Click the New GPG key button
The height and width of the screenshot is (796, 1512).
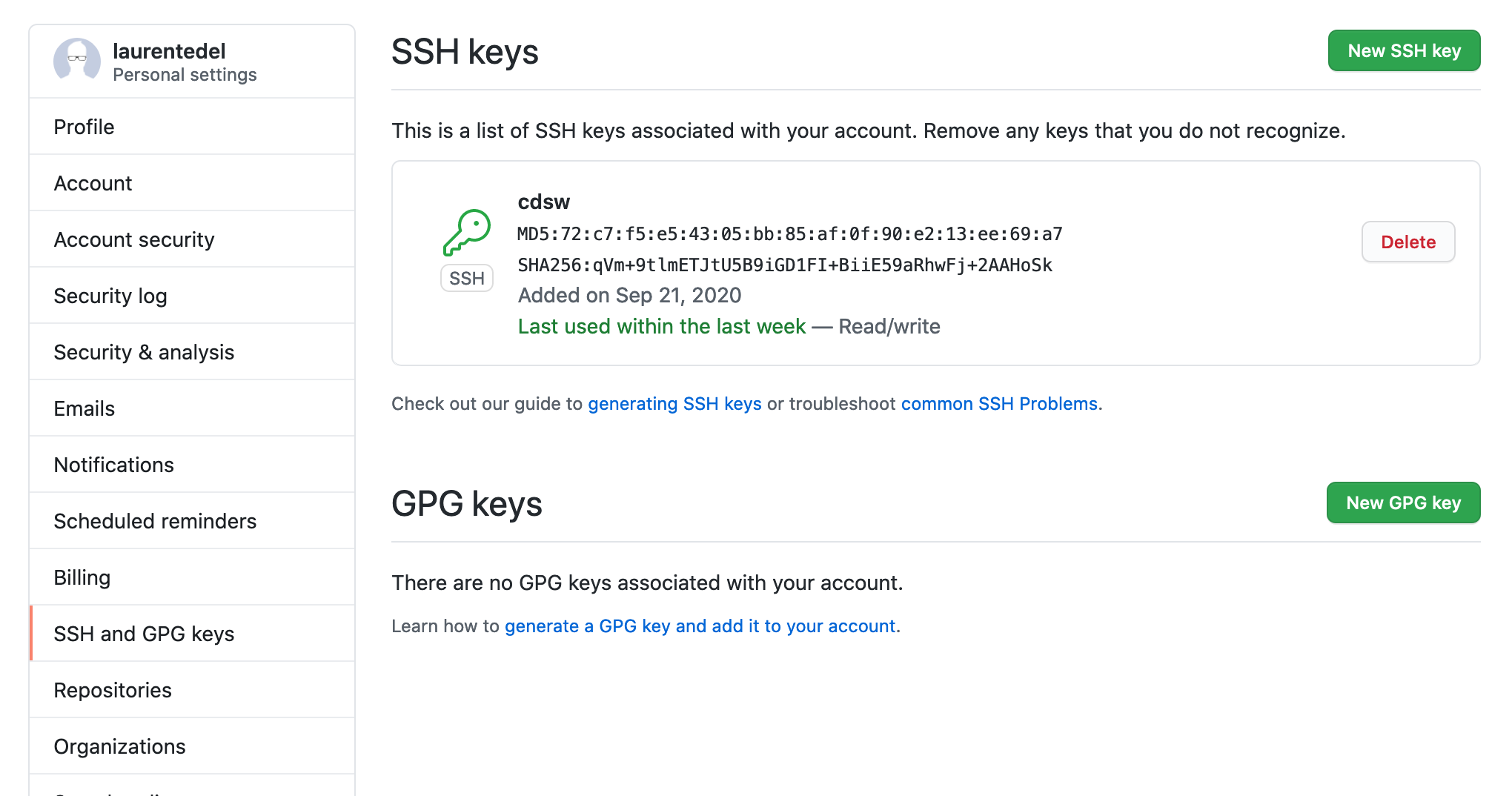pos(1403,503)
